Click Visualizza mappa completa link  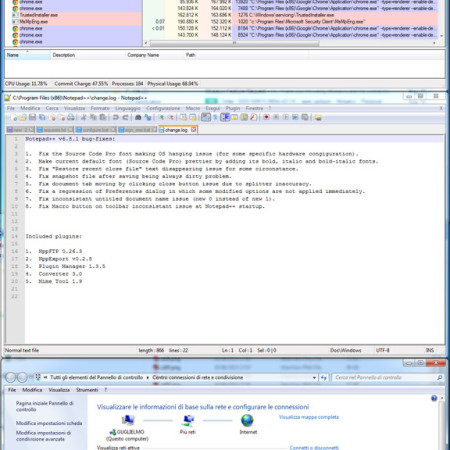pos(309,417)
